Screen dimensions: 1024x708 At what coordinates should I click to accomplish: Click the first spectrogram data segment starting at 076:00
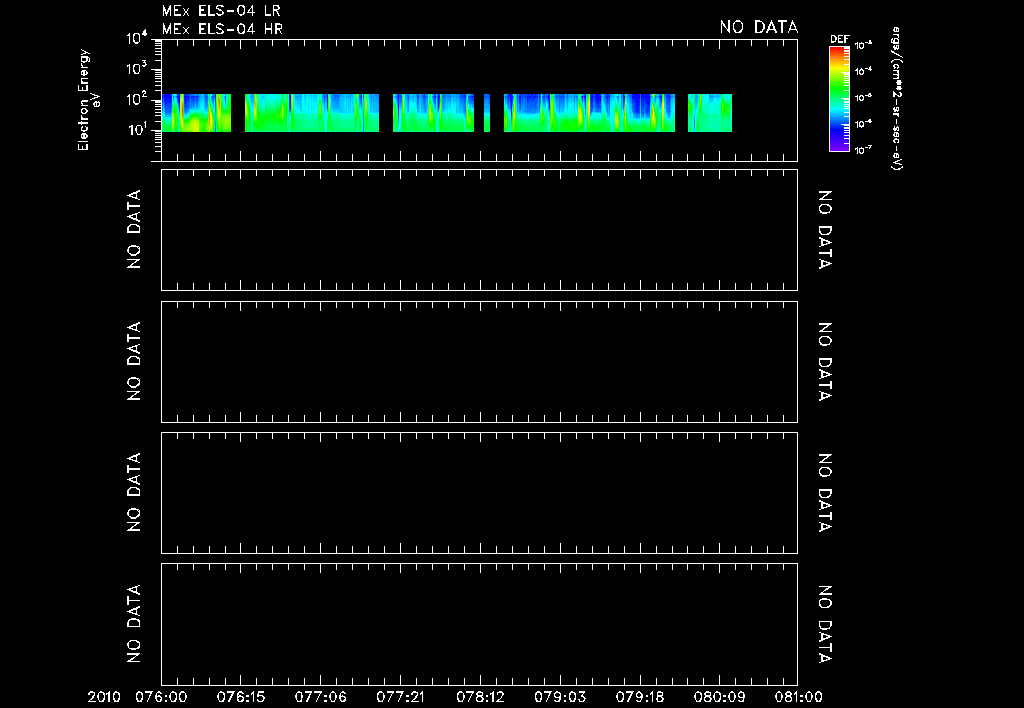[x=197, y=113]
